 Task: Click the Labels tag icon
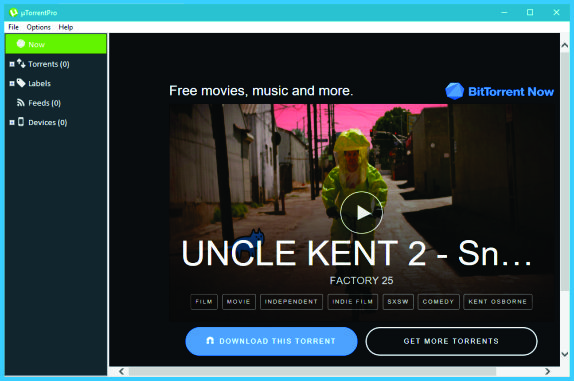21,83
